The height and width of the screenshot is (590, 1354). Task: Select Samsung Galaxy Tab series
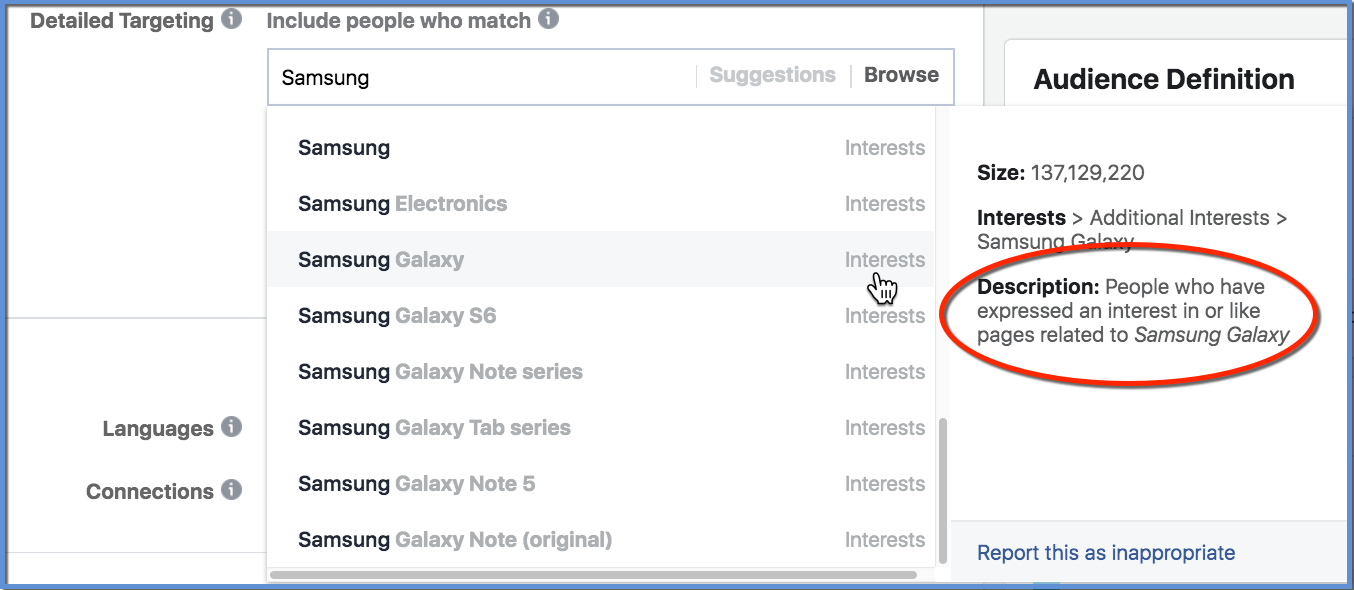[601, 428]
